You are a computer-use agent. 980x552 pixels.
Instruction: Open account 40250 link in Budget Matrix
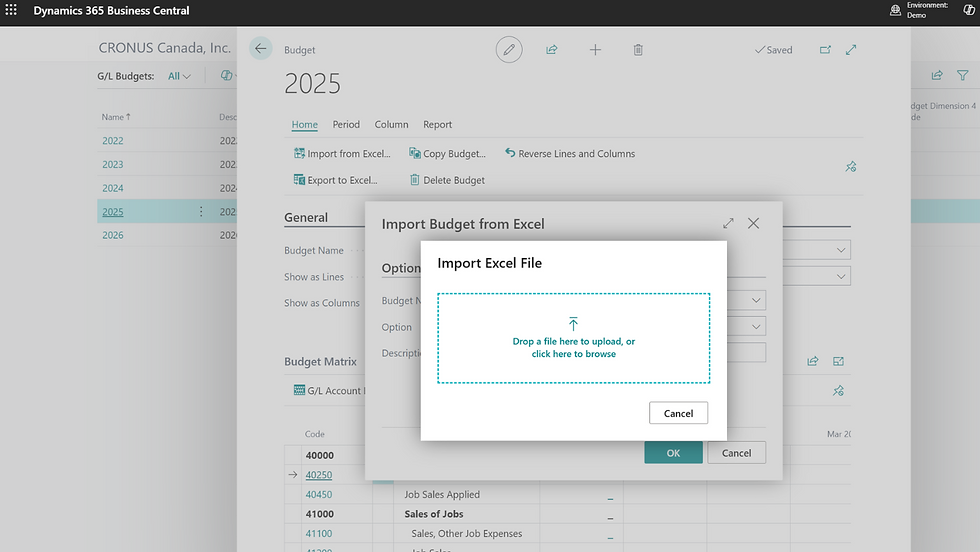[319, 475]
